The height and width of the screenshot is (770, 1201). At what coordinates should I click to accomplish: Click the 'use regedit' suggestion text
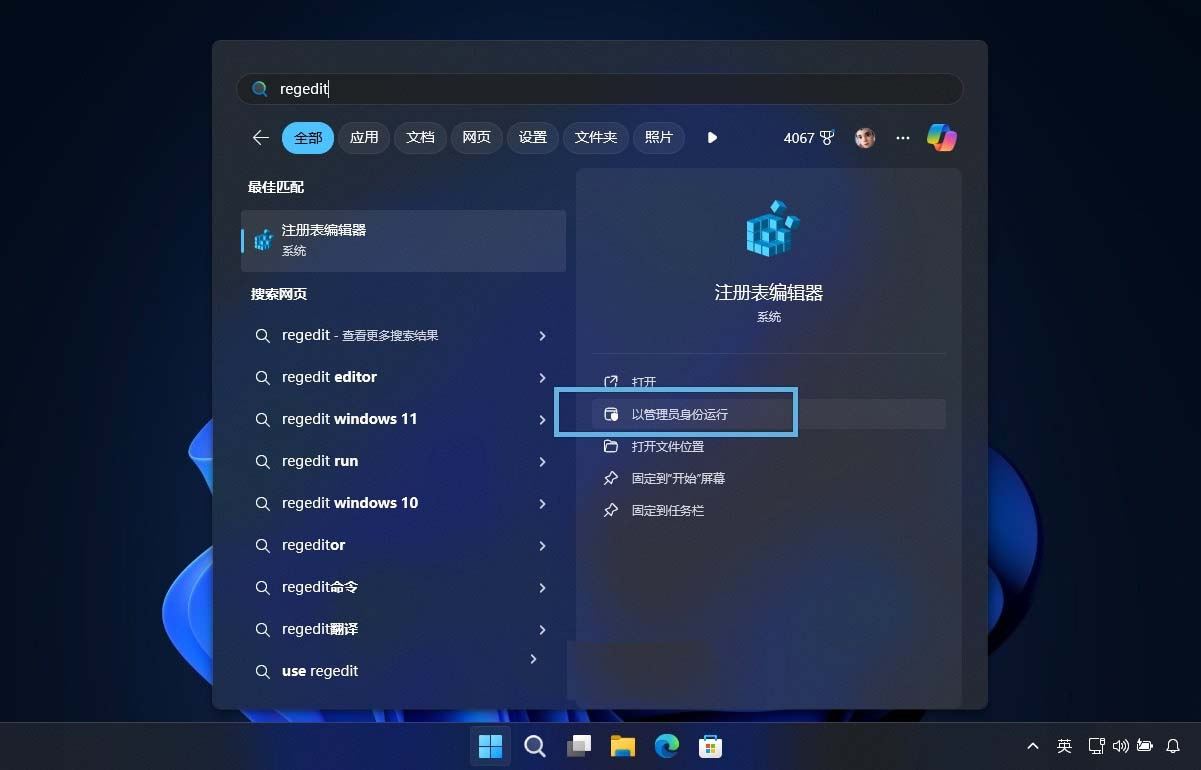click(x=320, y=671)
